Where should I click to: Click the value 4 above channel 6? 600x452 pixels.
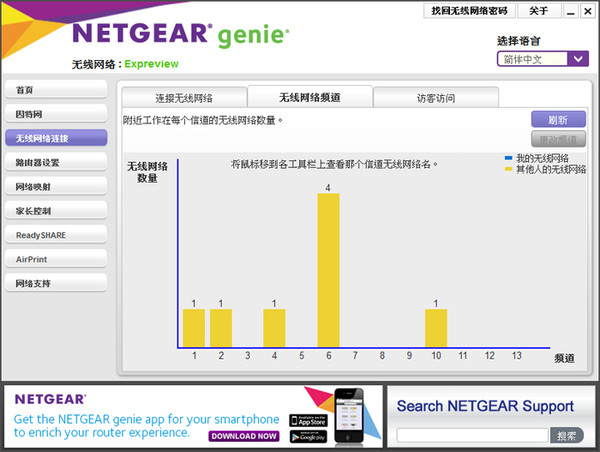click(328, 188)
